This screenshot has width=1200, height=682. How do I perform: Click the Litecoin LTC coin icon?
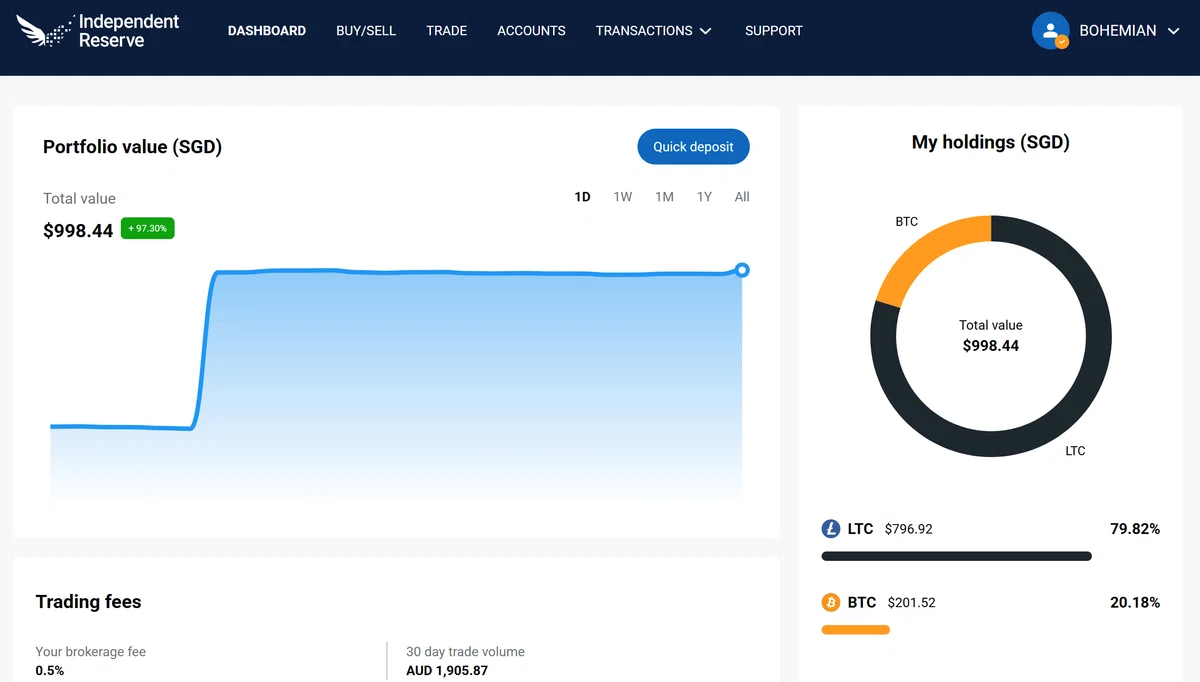(x=831, y=528)
